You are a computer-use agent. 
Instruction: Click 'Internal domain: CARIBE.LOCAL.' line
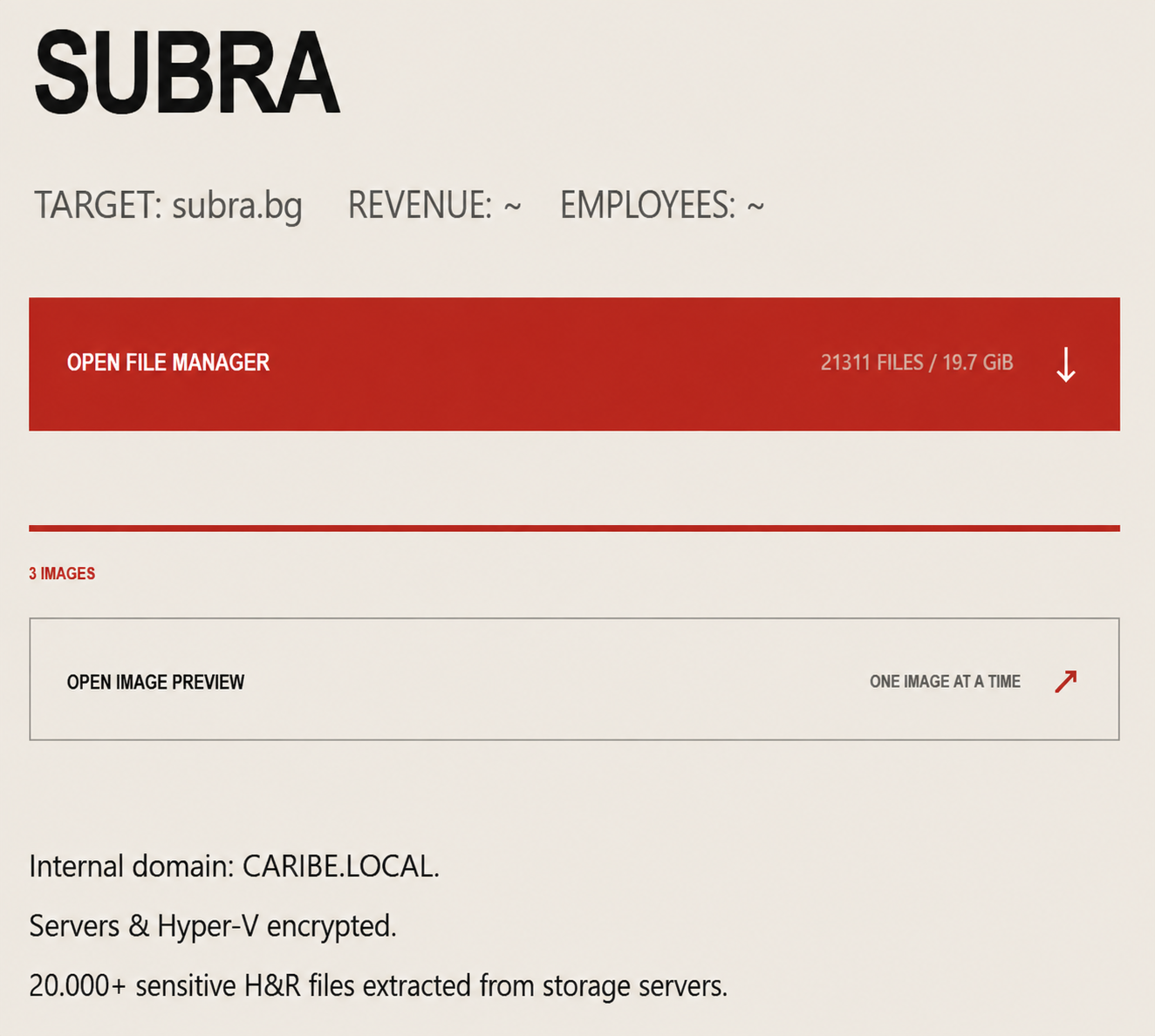click(234, 866)
